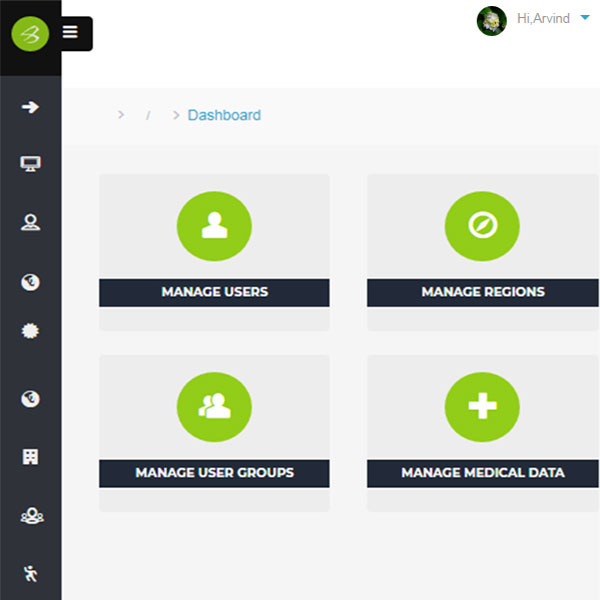Click the Dashboard breadcrumb link
The image size is (600, 600).
coord(224,115)
